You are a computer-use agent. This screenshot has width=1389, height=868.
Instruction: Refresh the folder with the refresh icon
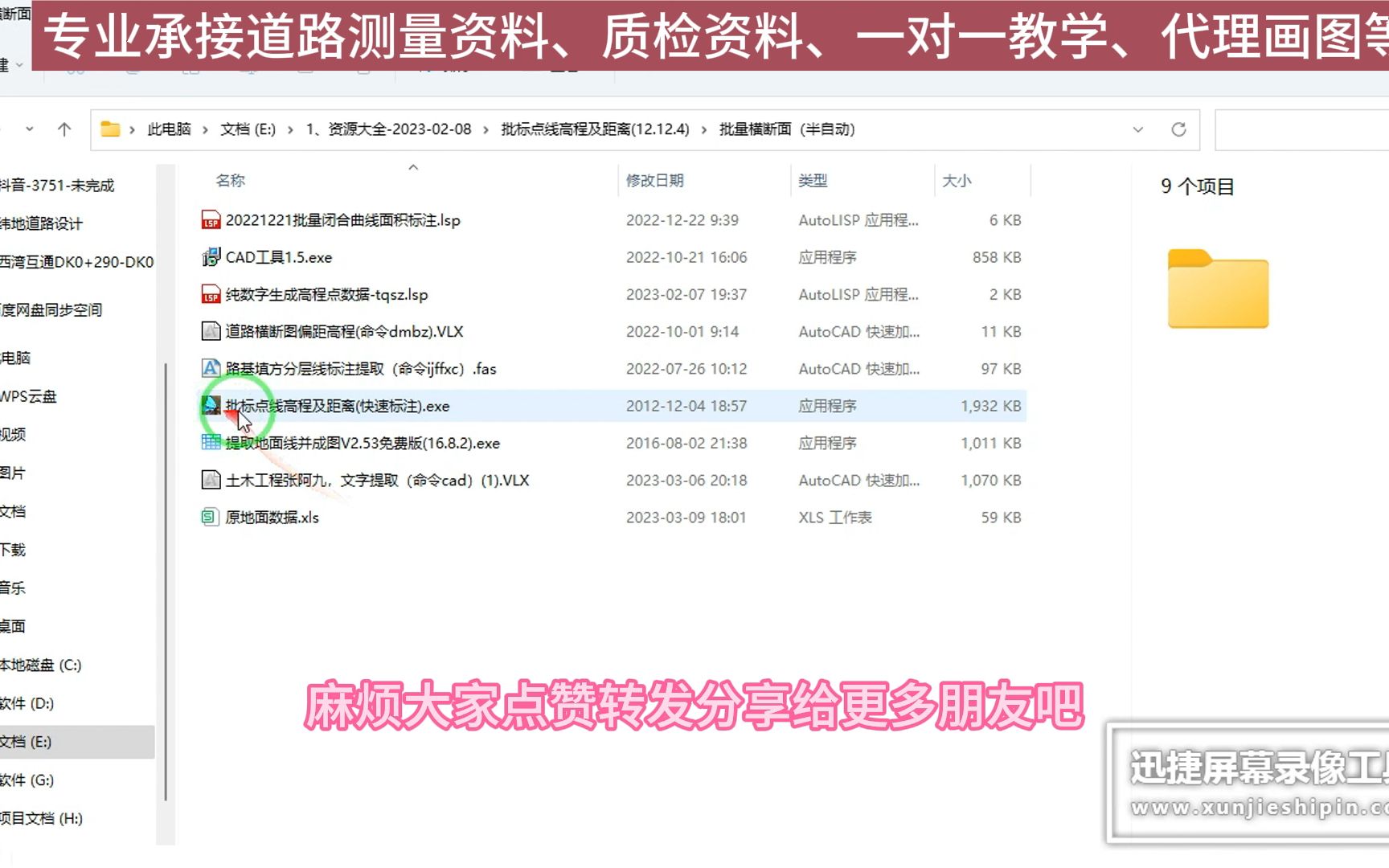1178,129
